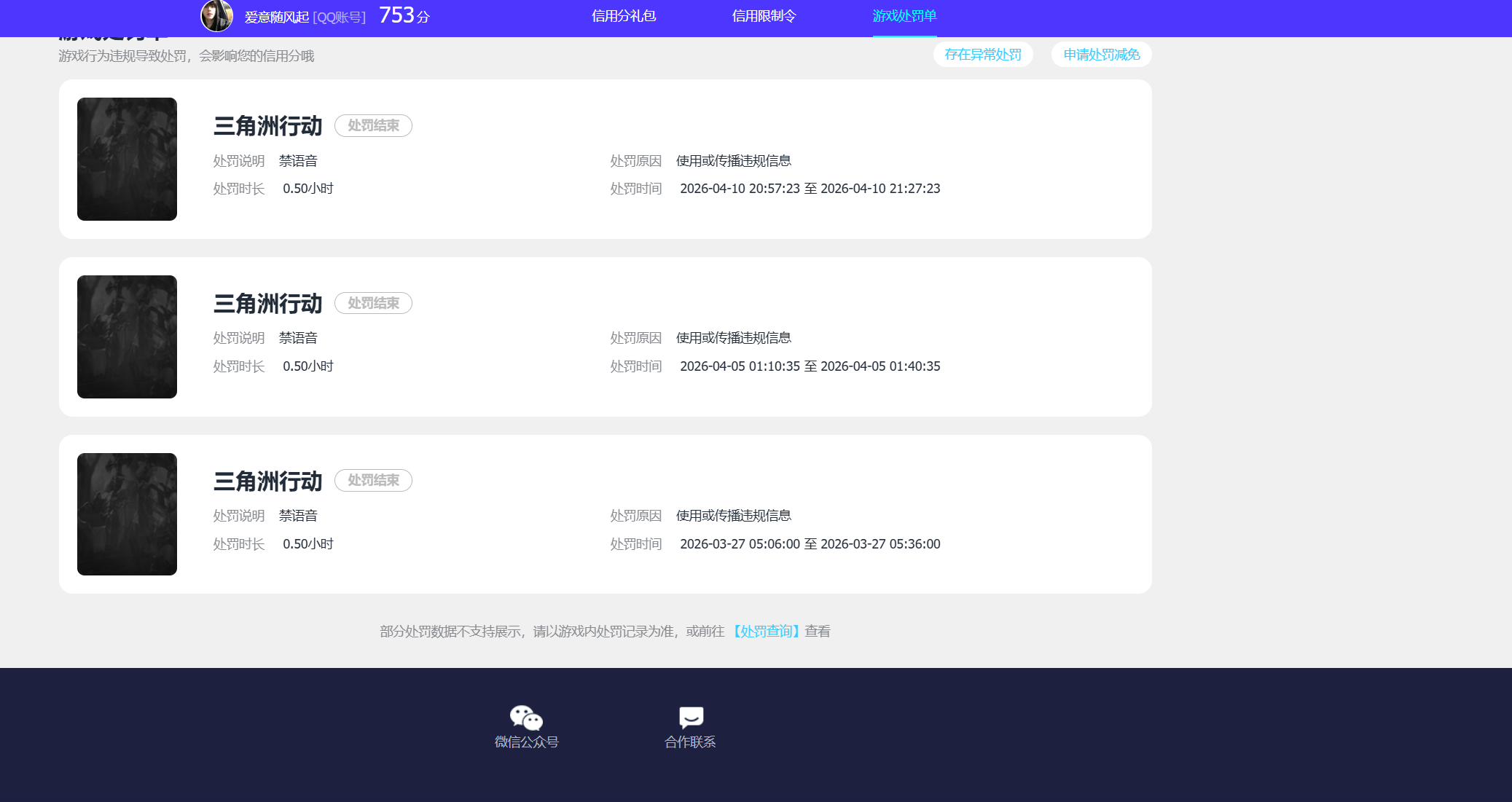
Task: Click the 游戏行为违规导致处罚 subtitle text
Action: (187, 56)
